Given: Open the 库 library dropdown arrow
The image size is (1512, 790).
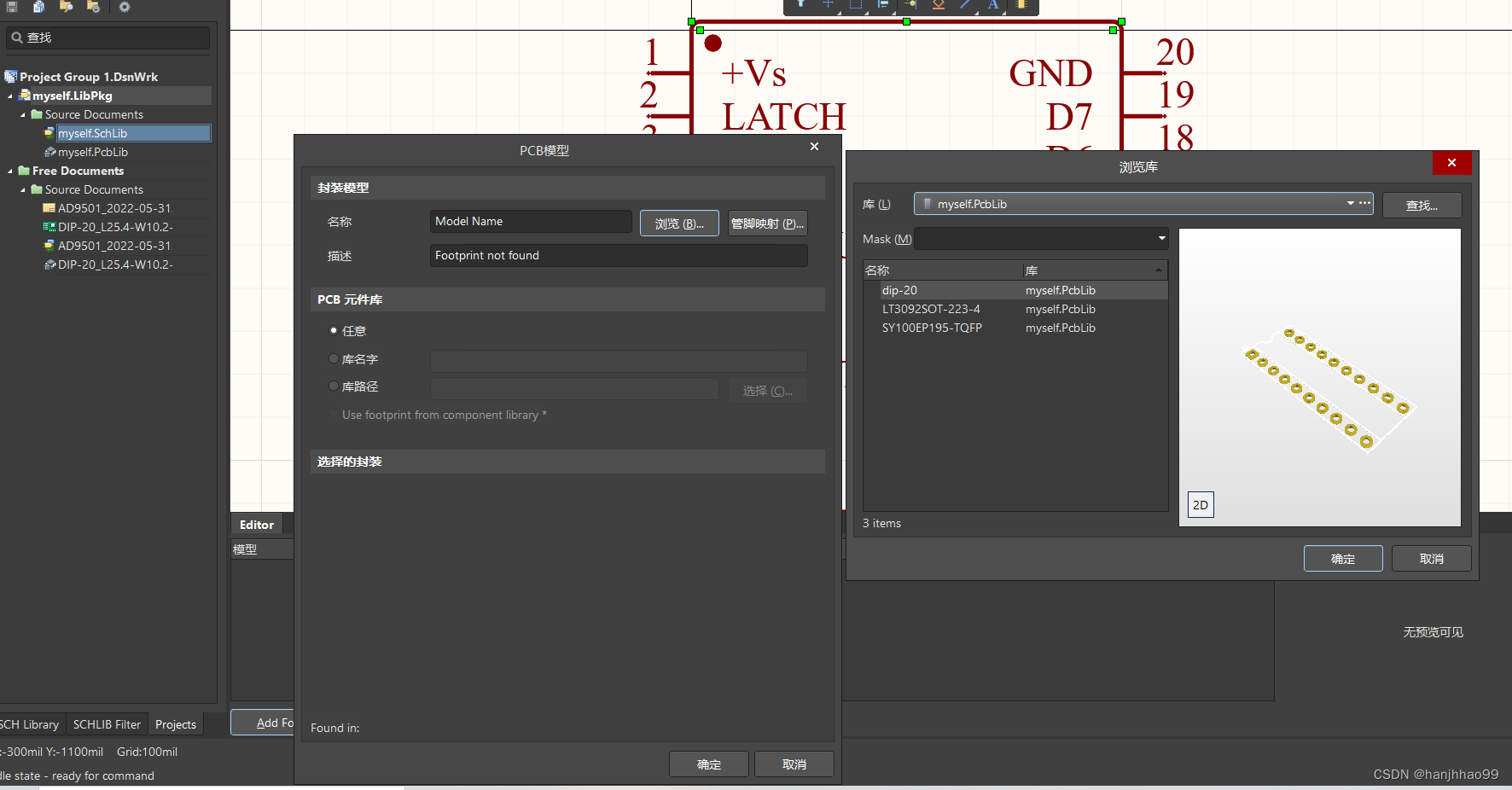Looking at the screenshot, I should 1350,203.
